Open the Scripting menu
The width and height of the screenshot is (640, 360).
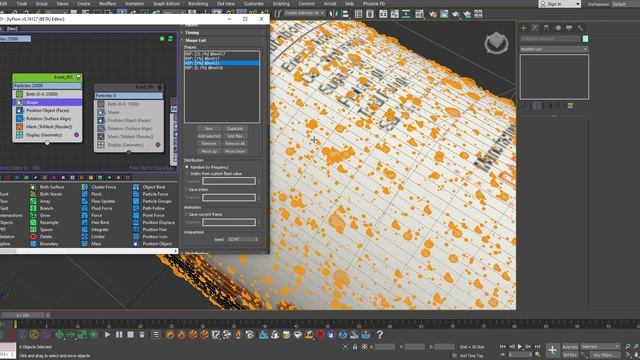281,4
